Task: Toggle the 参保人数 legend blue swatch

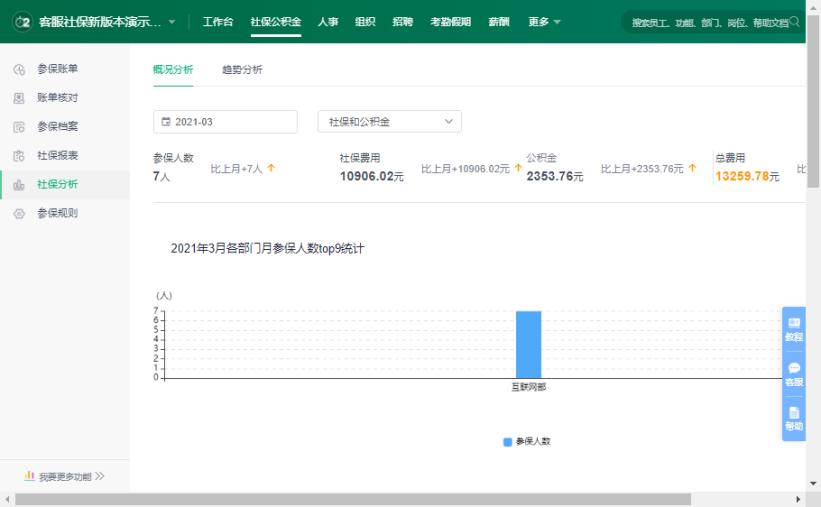Action: [x=507, y=442]
